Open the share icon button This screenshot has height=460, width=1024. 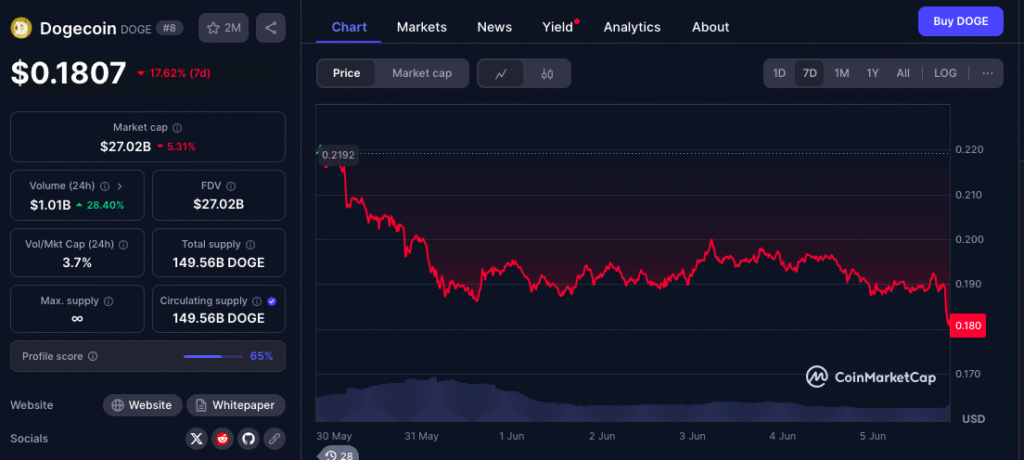(271, 28)
